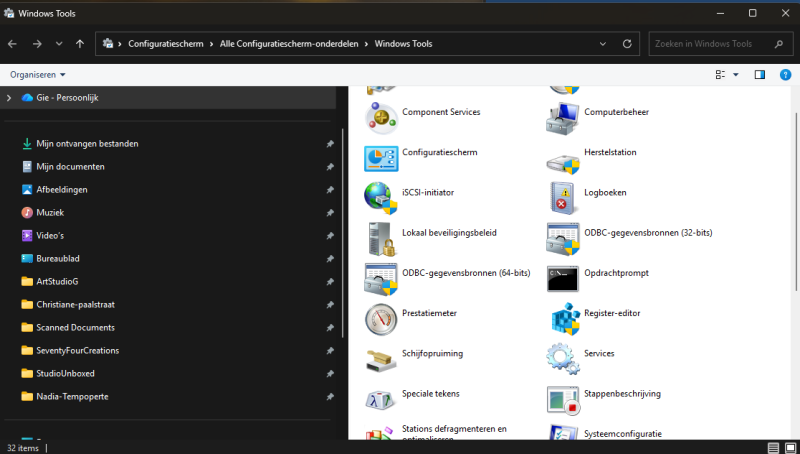Open the view options dropdown arrow

pos(736,75)
